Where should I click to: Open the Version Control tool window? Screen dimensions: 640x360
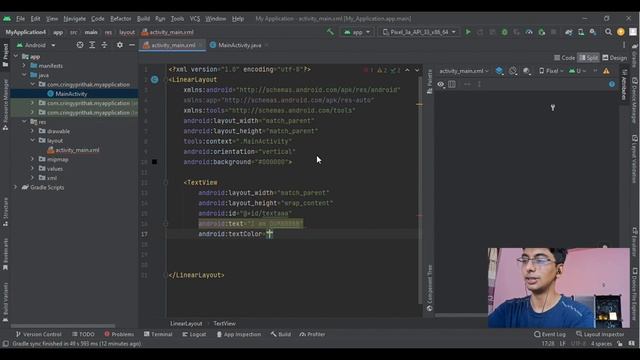click(x=38, y=334)
